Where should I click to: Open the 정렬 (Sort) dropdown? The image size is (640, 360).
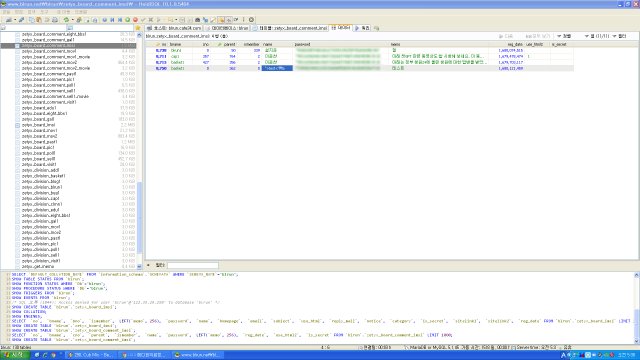click(x=564, y=36)
